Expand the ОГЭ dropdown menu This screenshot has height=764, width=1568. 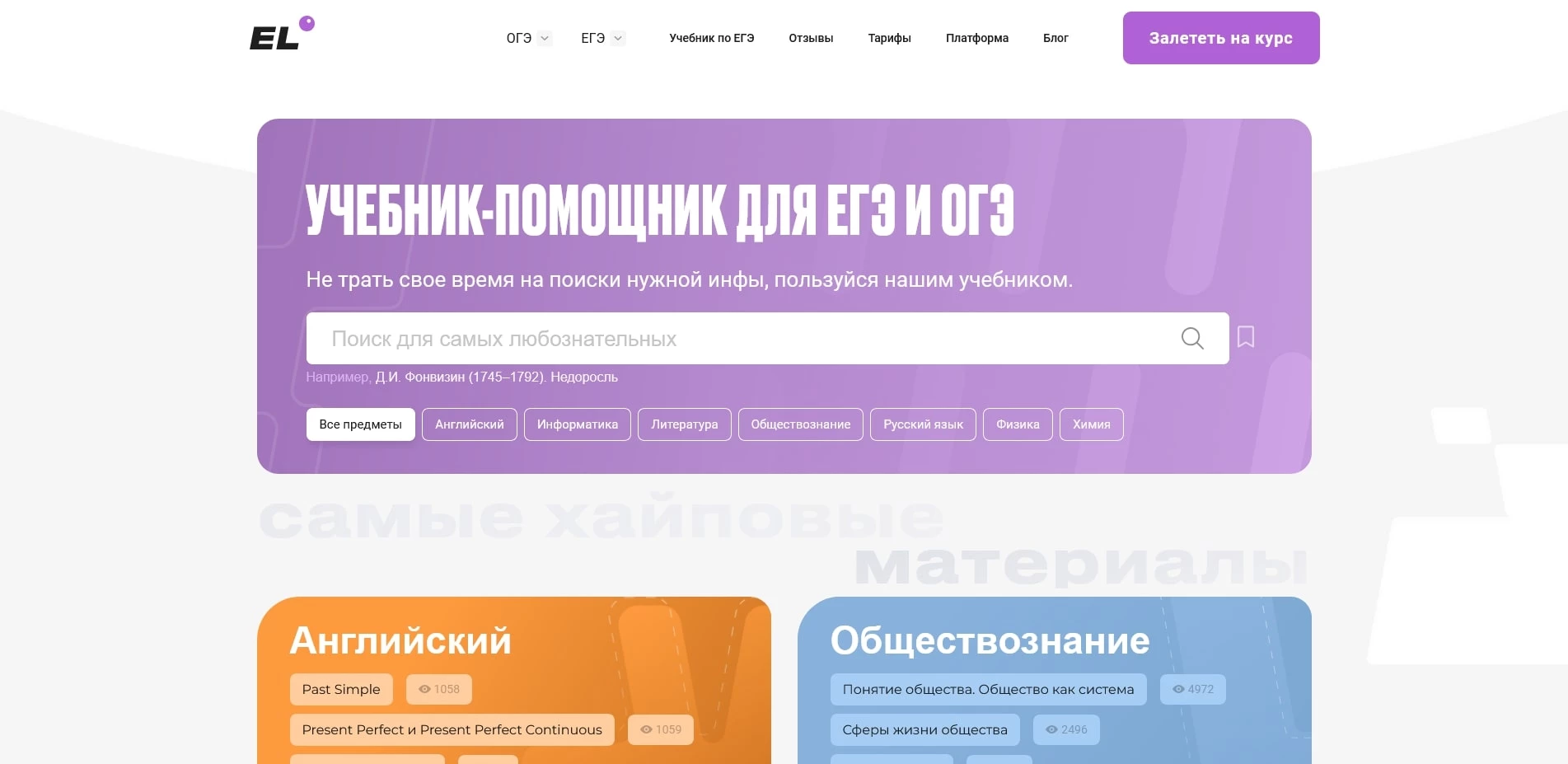click(527, 38)
